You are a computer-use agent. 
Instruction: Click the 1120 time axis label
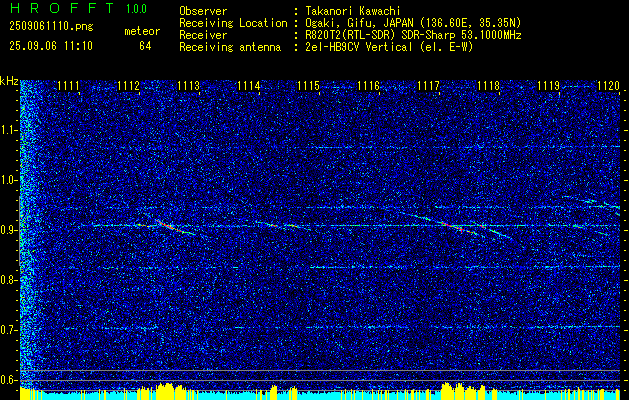[608, 86]
